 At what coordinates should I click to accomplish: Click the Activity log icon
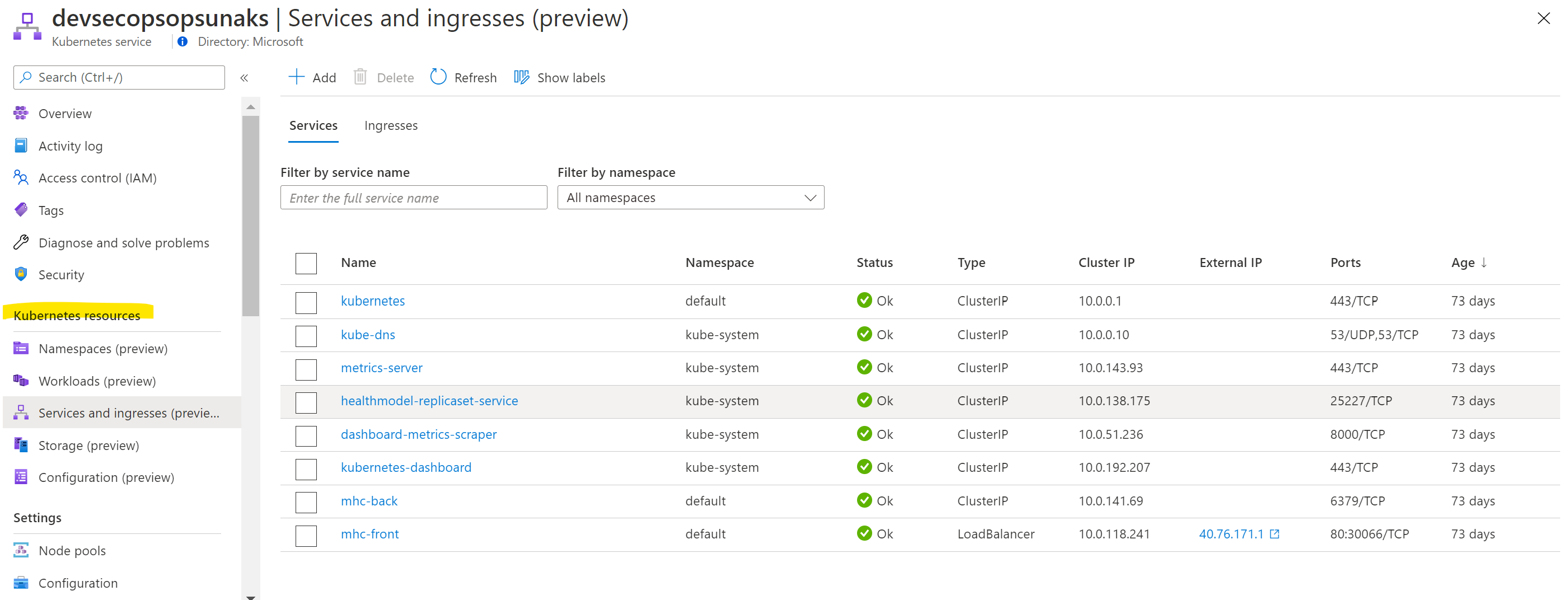(x=21, y=146)
